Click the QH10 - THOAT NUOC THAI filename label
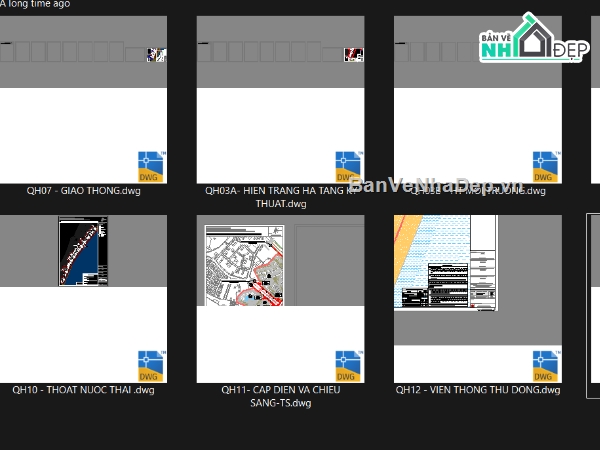600x450 pixels. (83, 390)
